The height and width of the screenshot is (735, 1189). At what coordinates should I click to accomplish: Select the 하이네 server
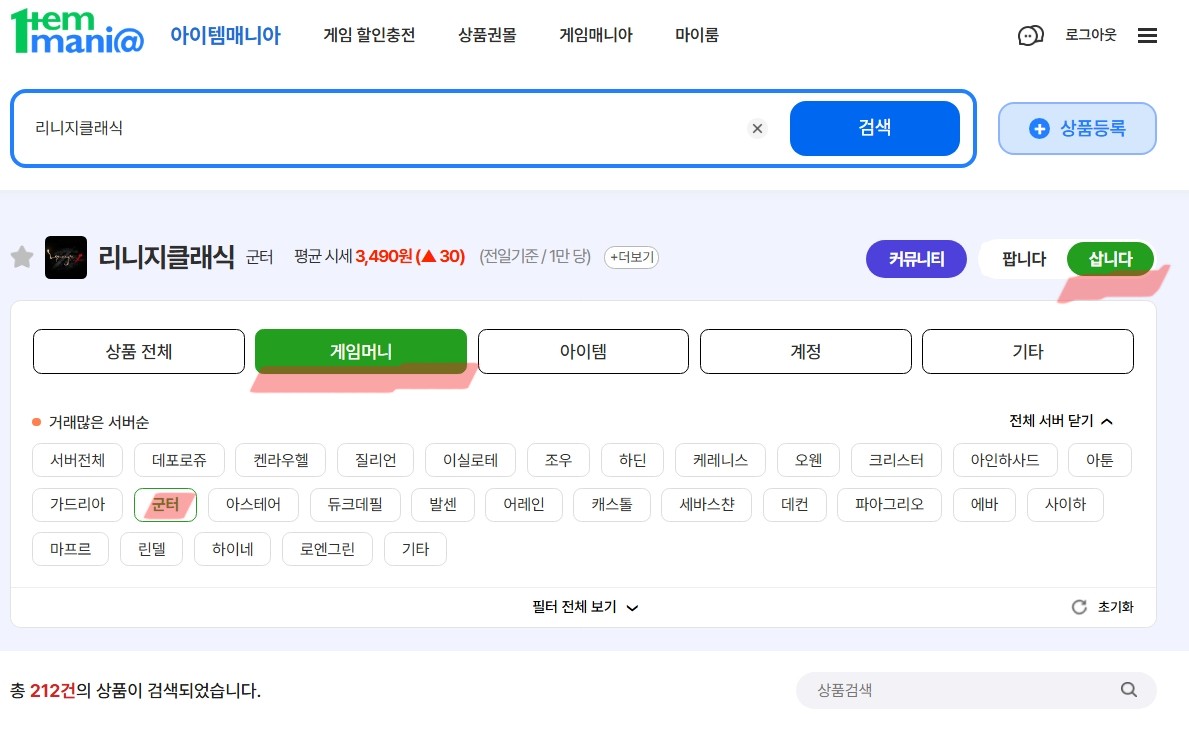click(x=233, y=549)
